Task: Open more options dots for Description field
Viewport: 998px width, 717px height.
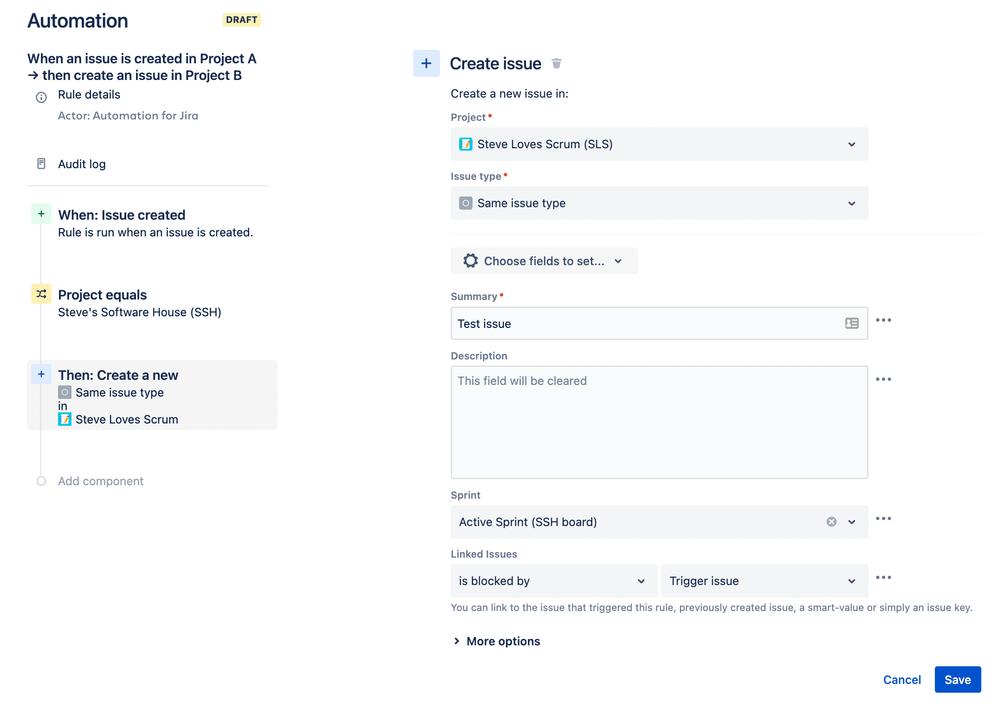Action: click(x=883, y=379)
